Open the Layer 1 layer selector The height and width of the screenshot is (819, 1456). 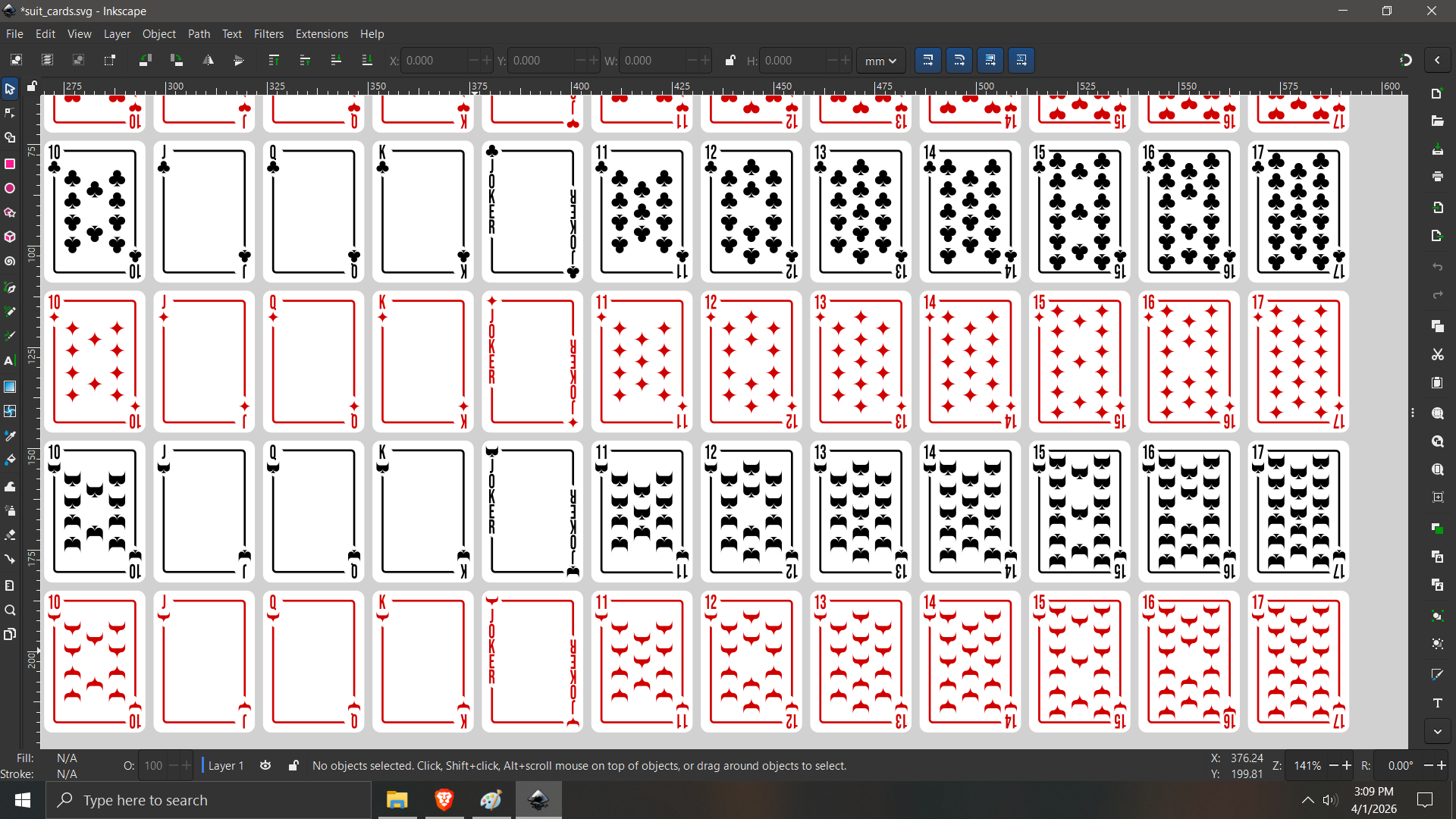point(226,766)
